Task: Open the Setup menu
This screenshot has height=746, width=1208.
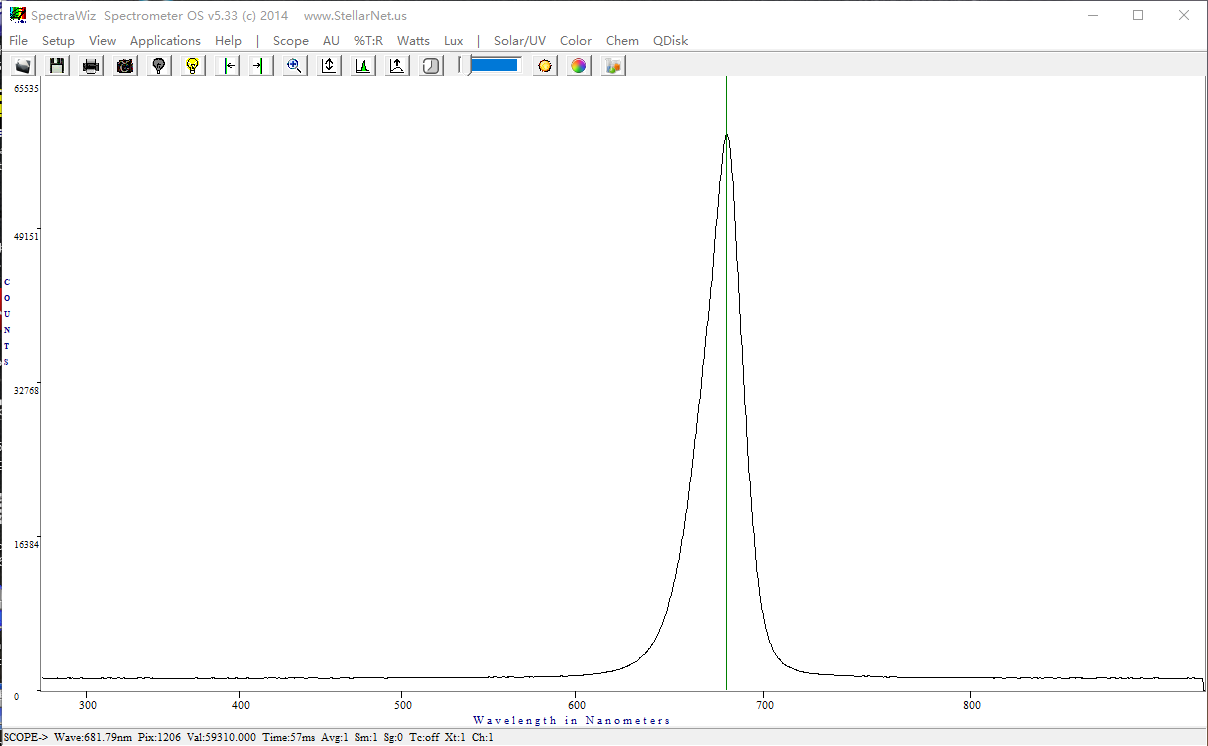Action: pyautogui.click(x=58, y=41)
